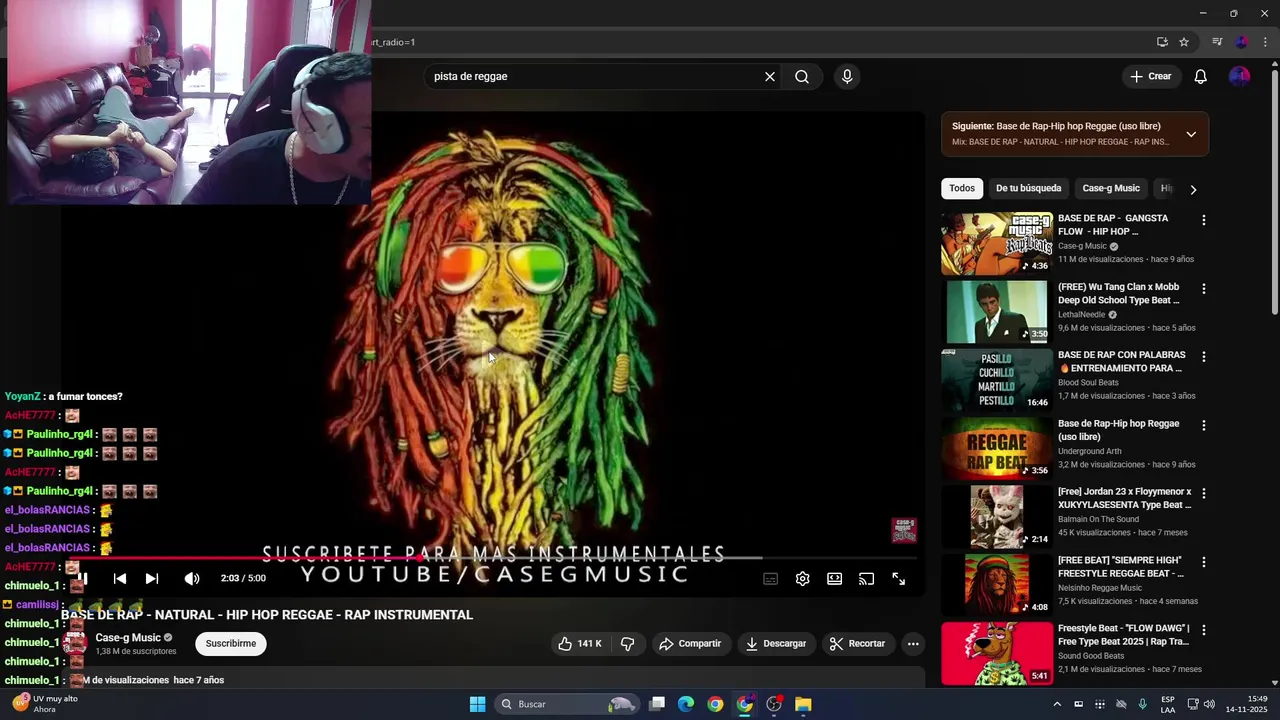The height and width of the screenshot is (720, 1280).
Task: Open the system volume speaker icon
Action: pos(1209,704)
